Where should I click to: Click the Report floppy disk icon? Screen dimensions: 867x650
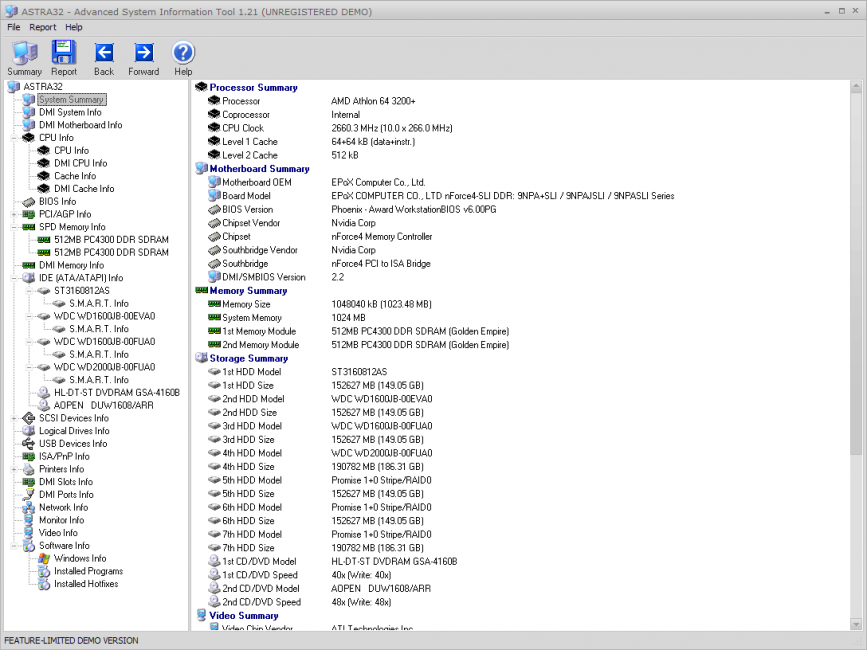[64, 53]
